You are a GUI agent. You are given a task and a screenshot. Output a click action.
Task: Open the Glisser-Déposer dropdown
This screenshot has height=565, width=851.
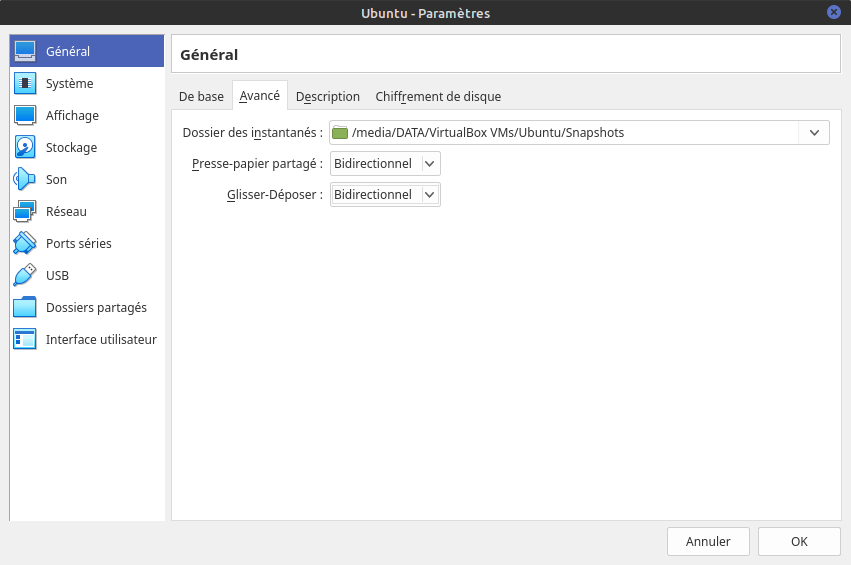click(385, 194)
